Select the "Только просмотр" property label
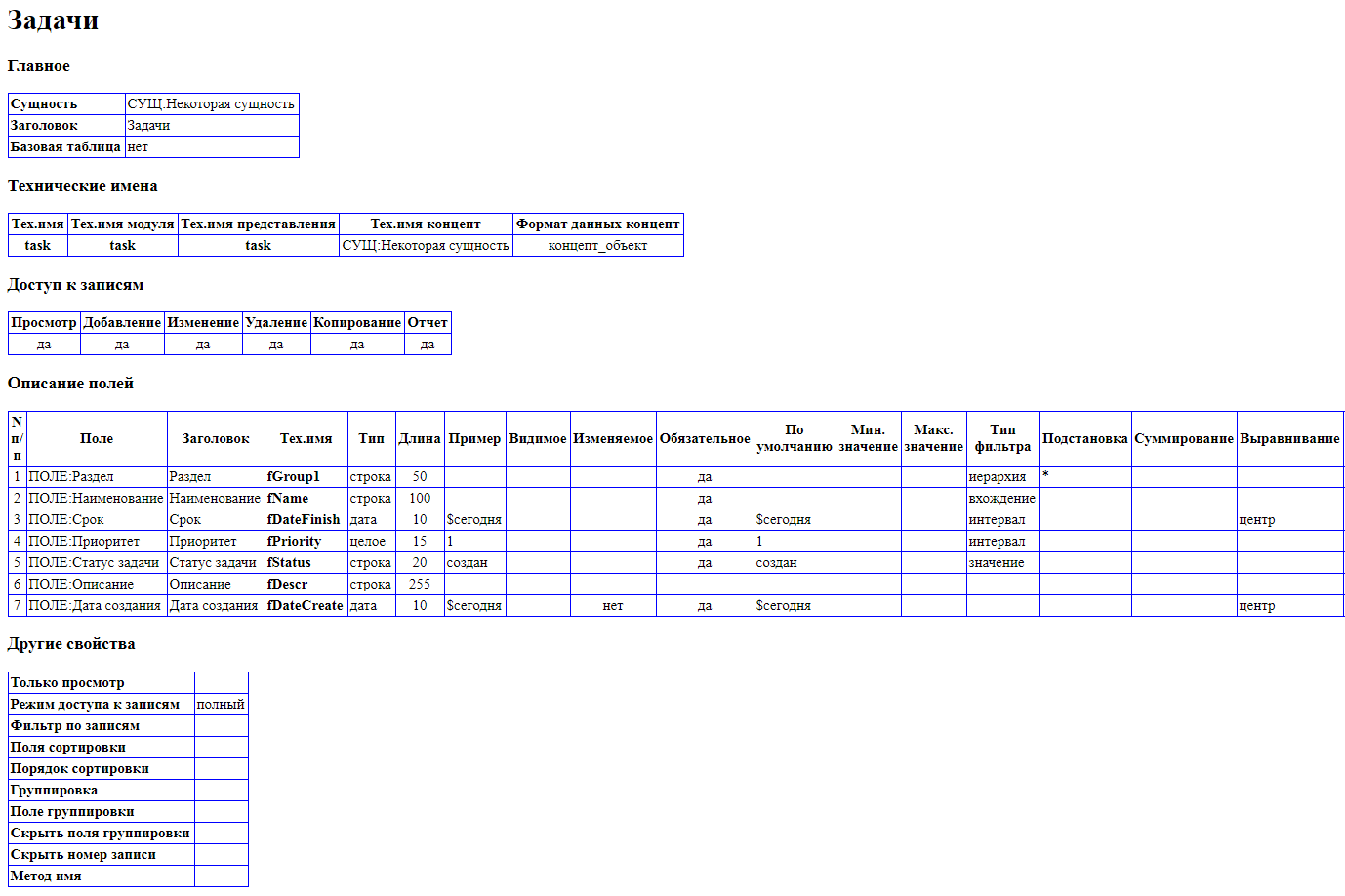The image size is (1345, 896). coord(102,682)
